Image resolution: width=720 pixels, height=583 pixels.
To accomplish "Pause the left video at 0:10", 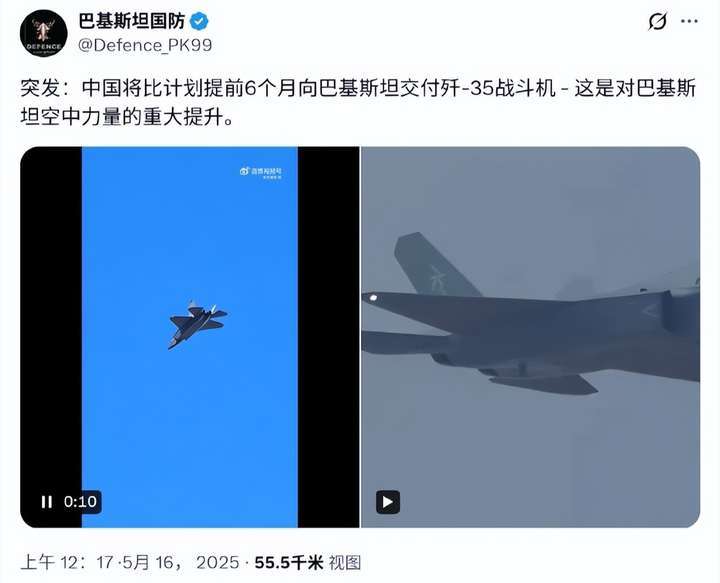I will (47, 502).
